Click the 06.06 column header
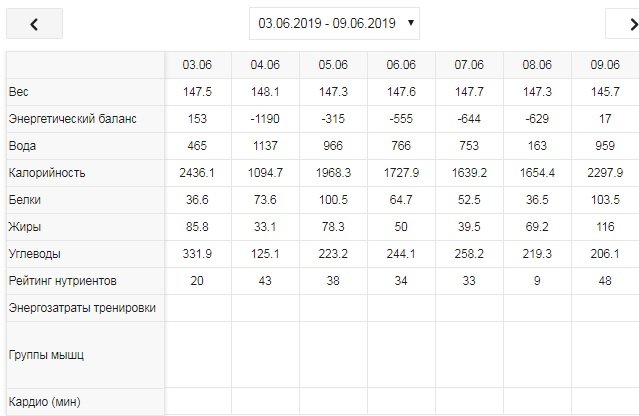Screen dimensions: 639x416 click(401, 65)
